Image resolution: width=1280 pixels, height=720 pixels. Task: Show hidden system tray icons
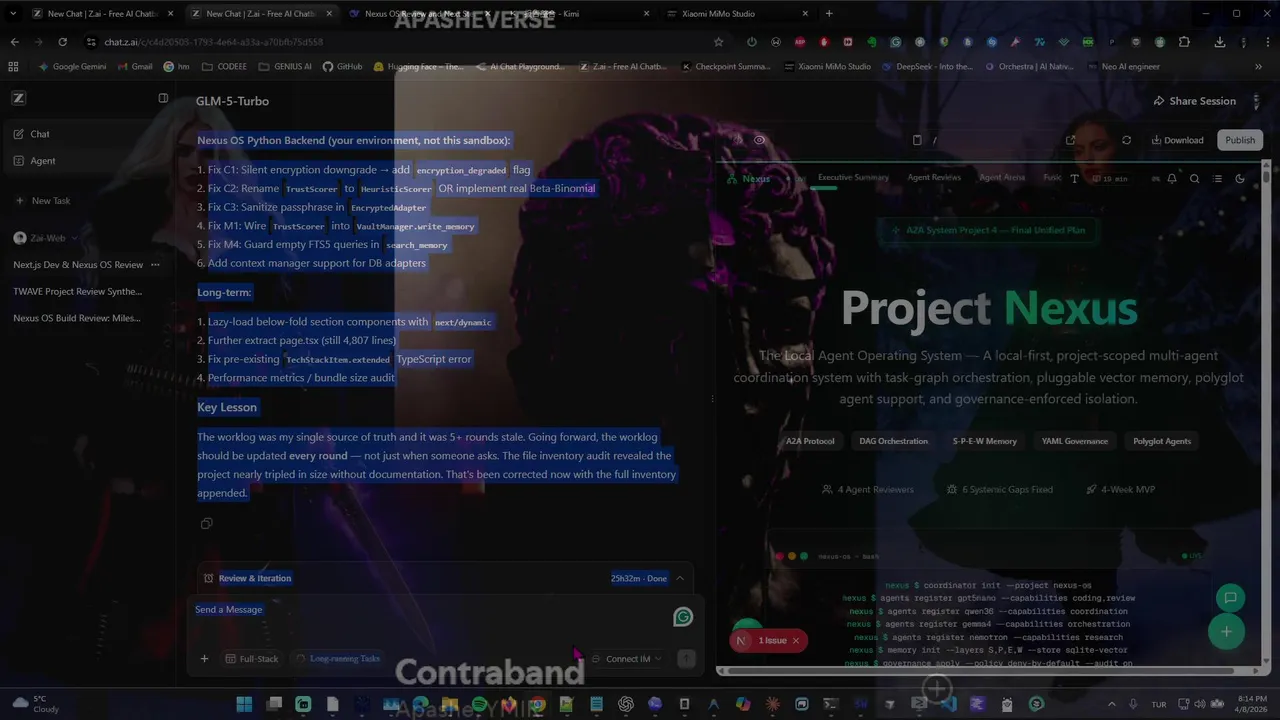(1111, 704)
